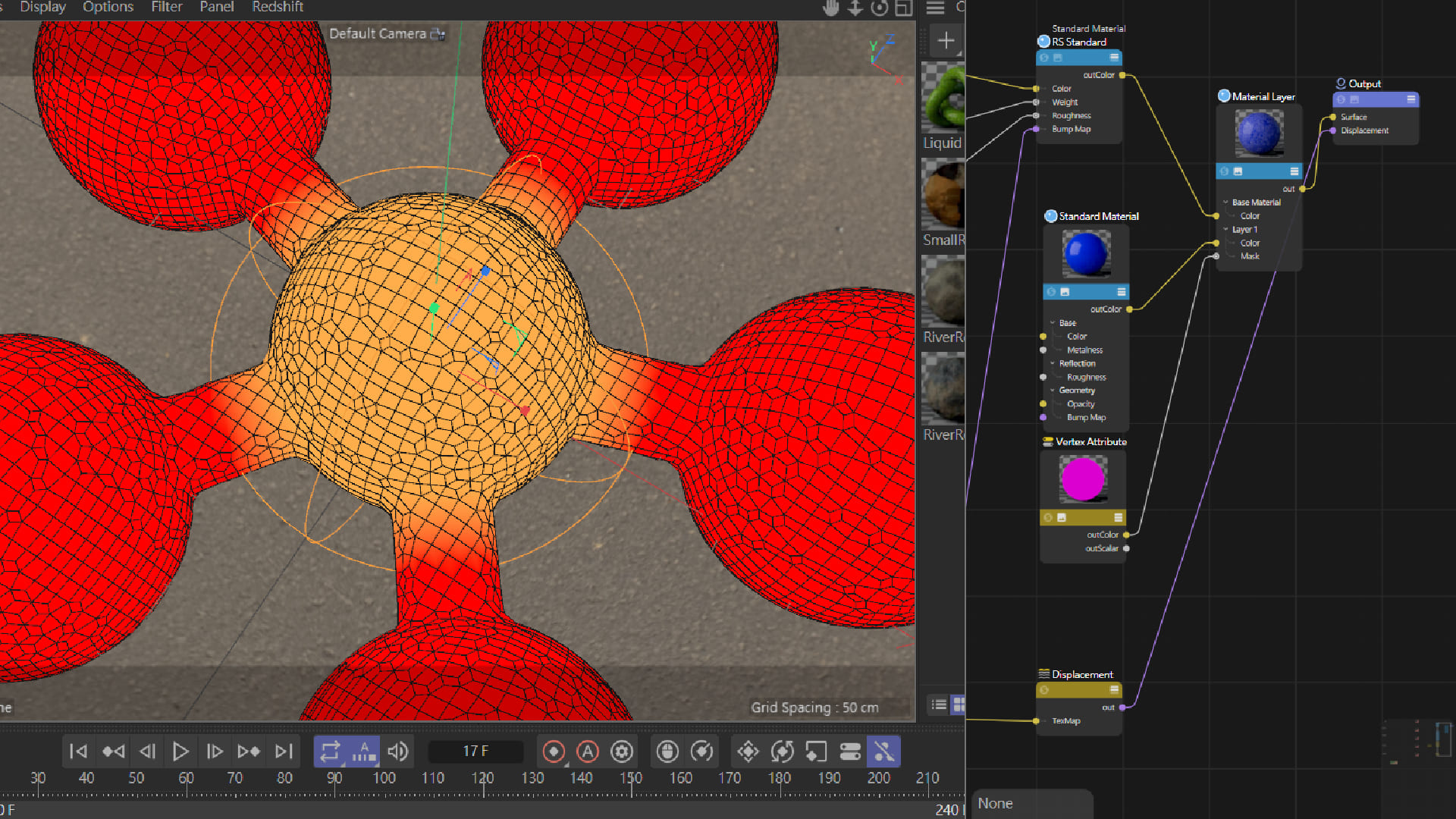Click the Output node Displacement port
The width and height of the screenshot is (1456, 819).
pyautogui.click(x=1333, y=130)
